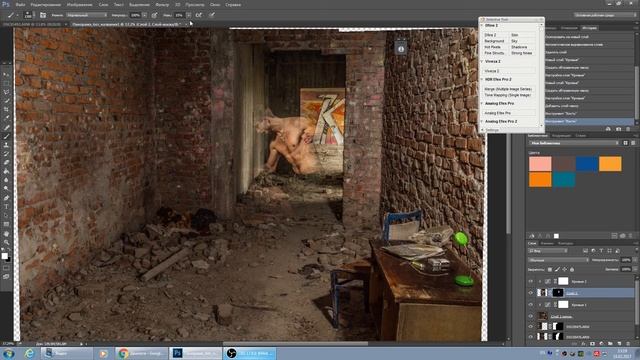Click the Sky button in Selective Tool
This screenshot has height=360, width=640.
coord(522,41)
